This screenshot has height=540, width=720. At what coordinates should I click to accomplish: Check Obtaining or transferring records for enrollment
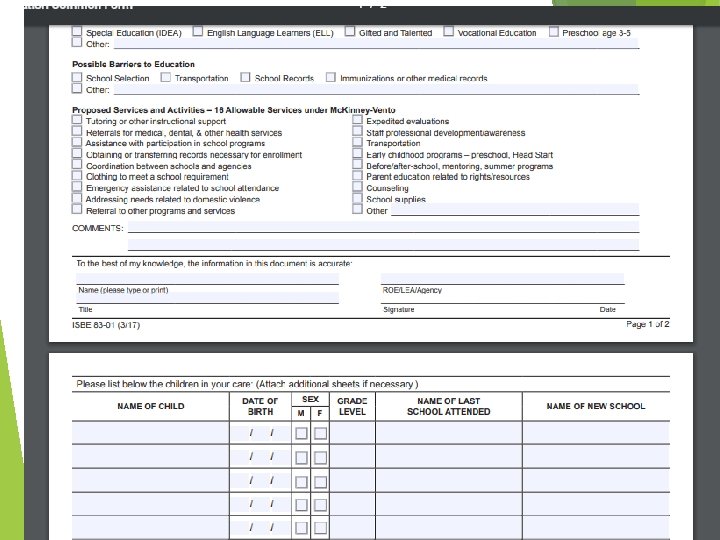77,153
